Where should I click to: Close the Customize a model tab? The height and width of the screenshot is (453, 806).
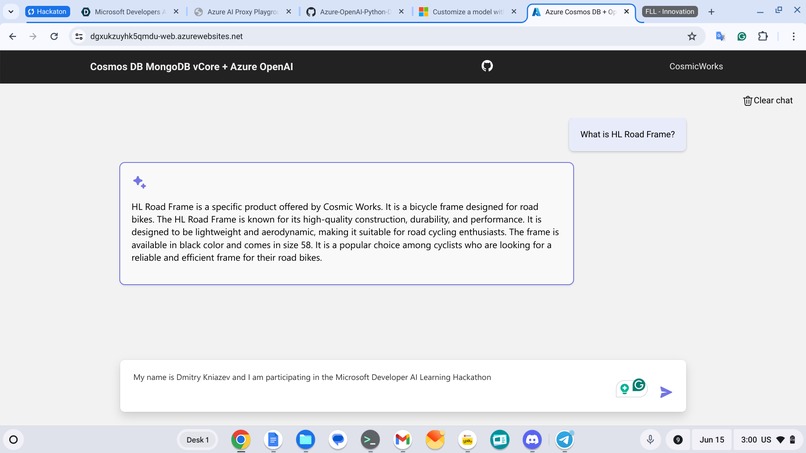(514, 11)
